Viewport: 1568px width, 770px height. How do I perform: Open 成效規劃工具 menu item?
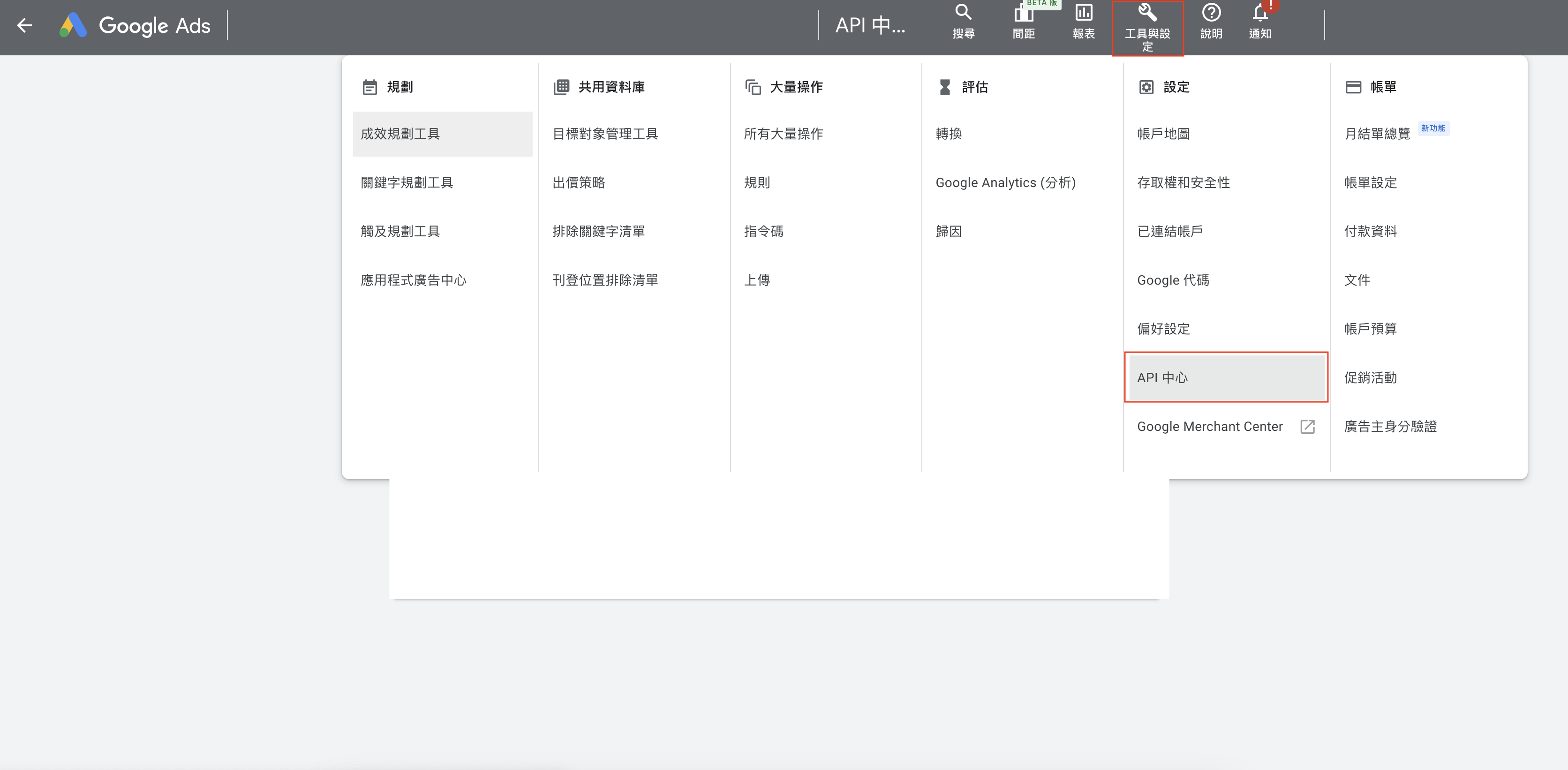point(400,134)
